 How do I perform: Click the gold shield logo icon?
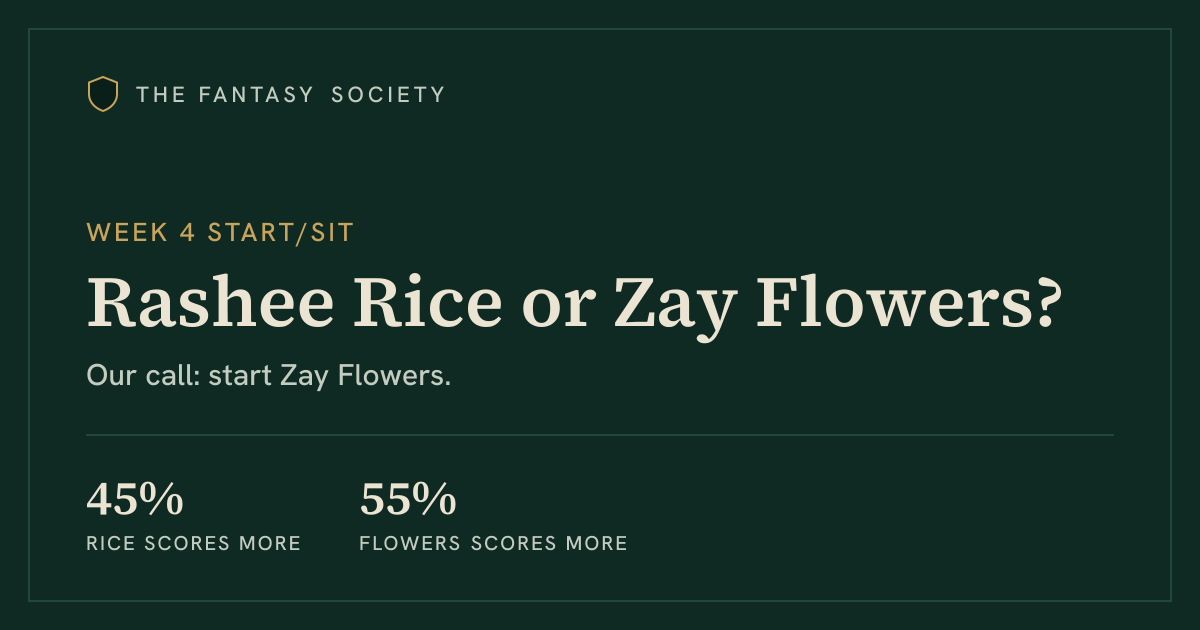click(x=103, y=94)
